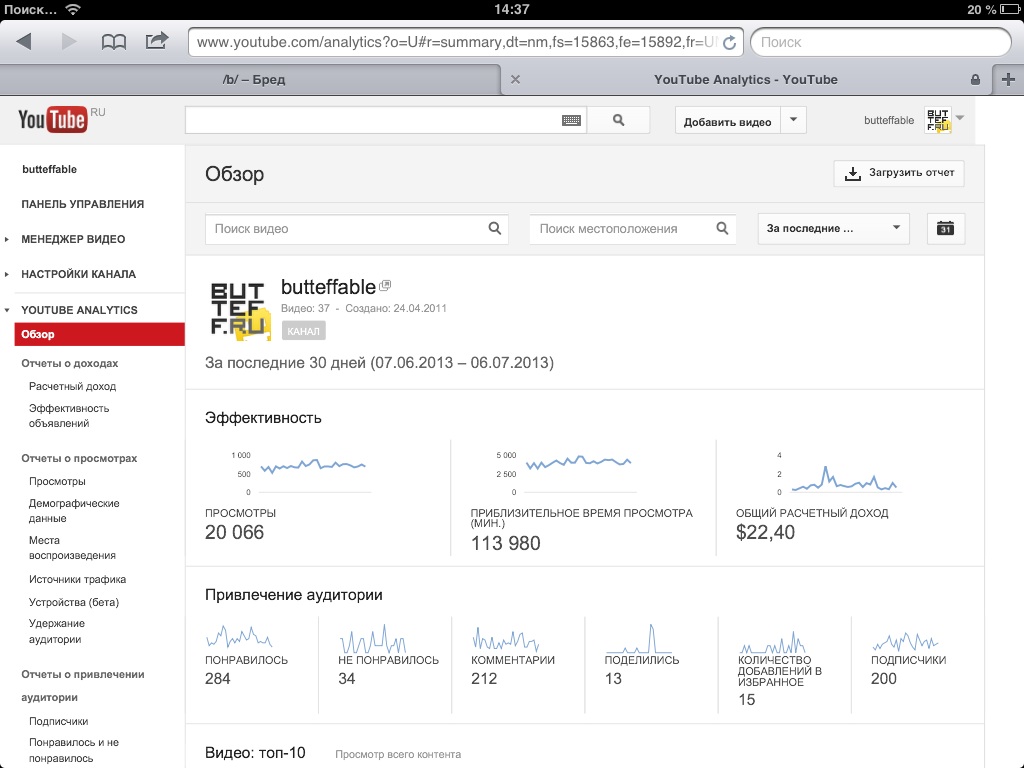This screenshot has height=768, width=1024.
Task: Click the butteffable username in the header
Action: [889, 120]
